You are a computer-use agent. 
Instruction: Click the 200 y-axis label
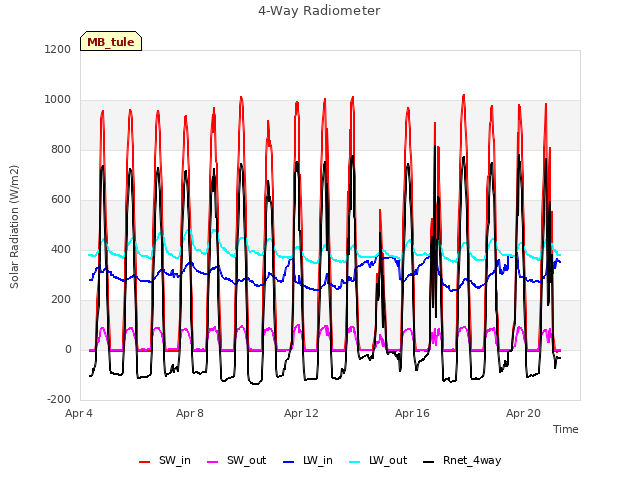(61, 300)
